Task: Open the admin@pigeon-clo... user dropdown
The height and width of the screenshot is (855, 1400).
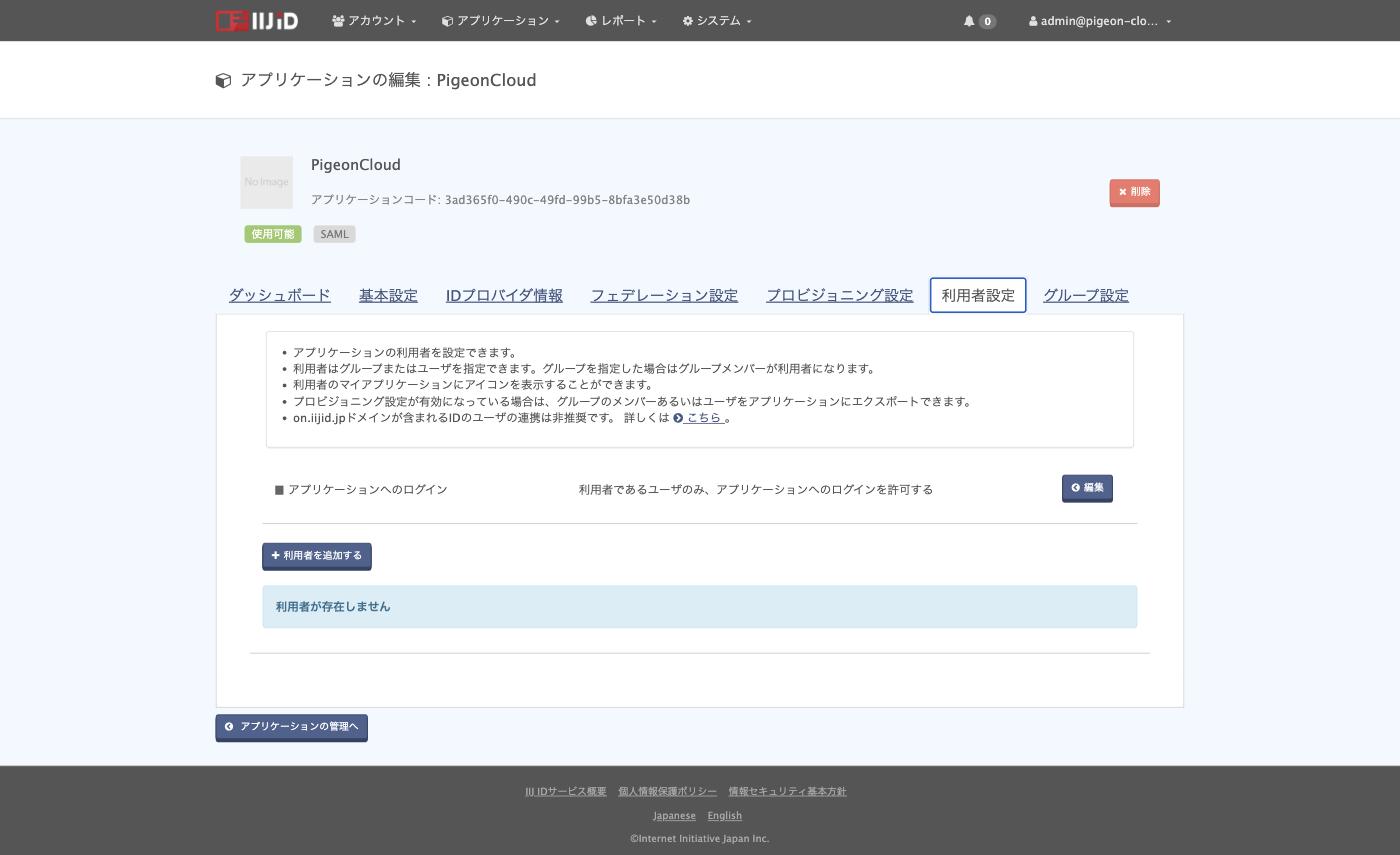Action: [x=1100, y=21]
